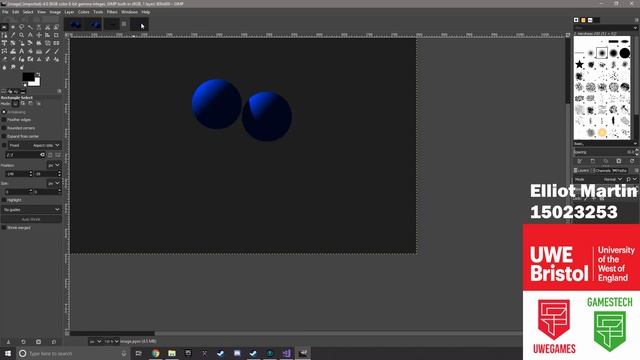
Task: Open the File menu
Action: (x=5, y=12)
